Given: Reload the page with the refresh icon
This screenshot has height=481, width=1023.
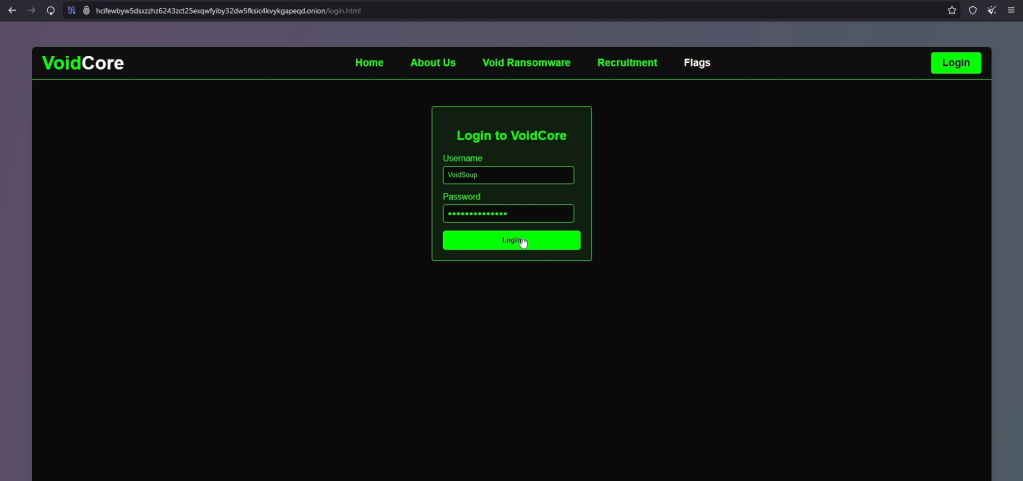Looking at the screenshot, I should click(50, 10).
